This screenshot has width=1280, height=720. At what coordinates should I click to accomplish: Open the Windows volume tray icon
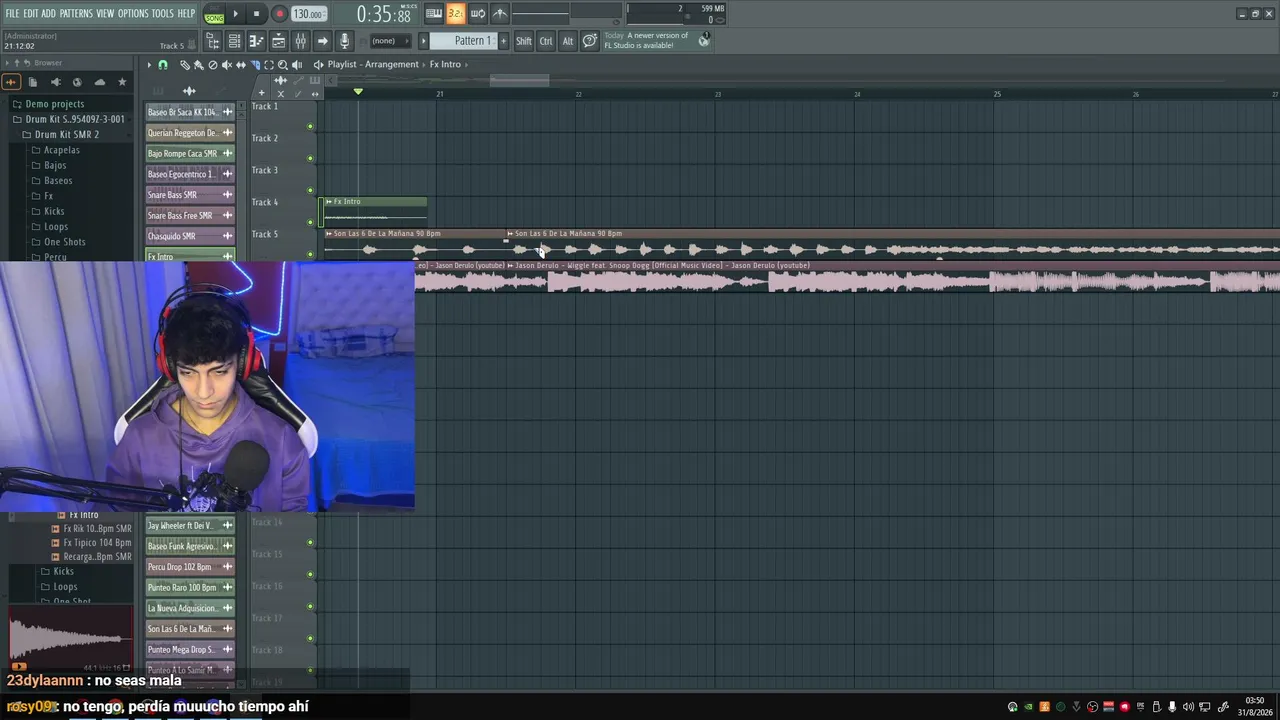point(1188,707)
